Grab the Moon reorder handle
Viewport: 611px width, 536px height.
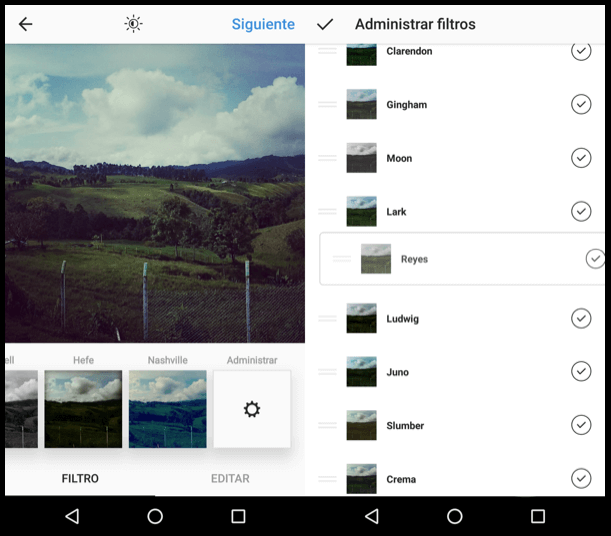tap(327, 158)
